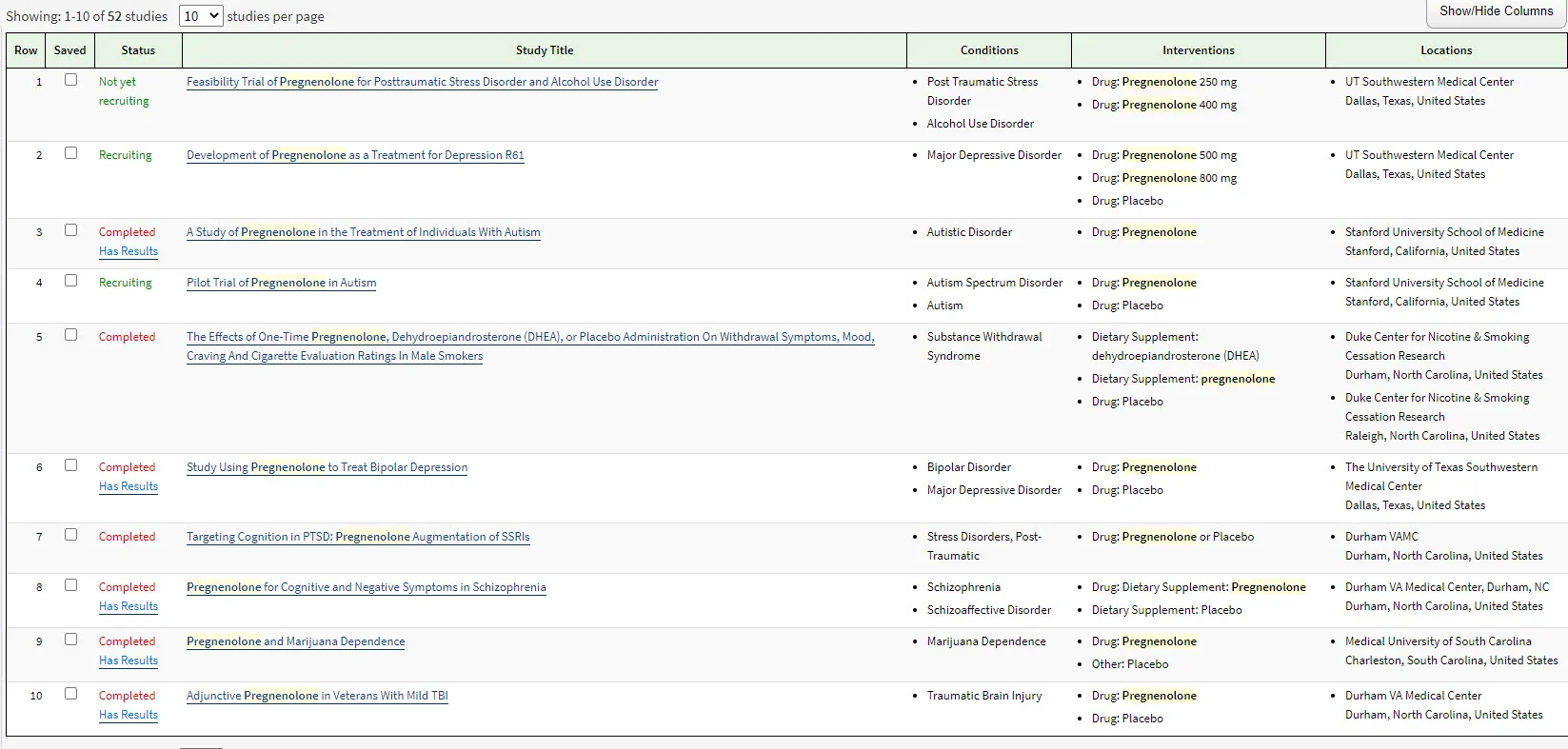
Task: Click 'Medical University of South Carolina' location
Action: 1439,641
